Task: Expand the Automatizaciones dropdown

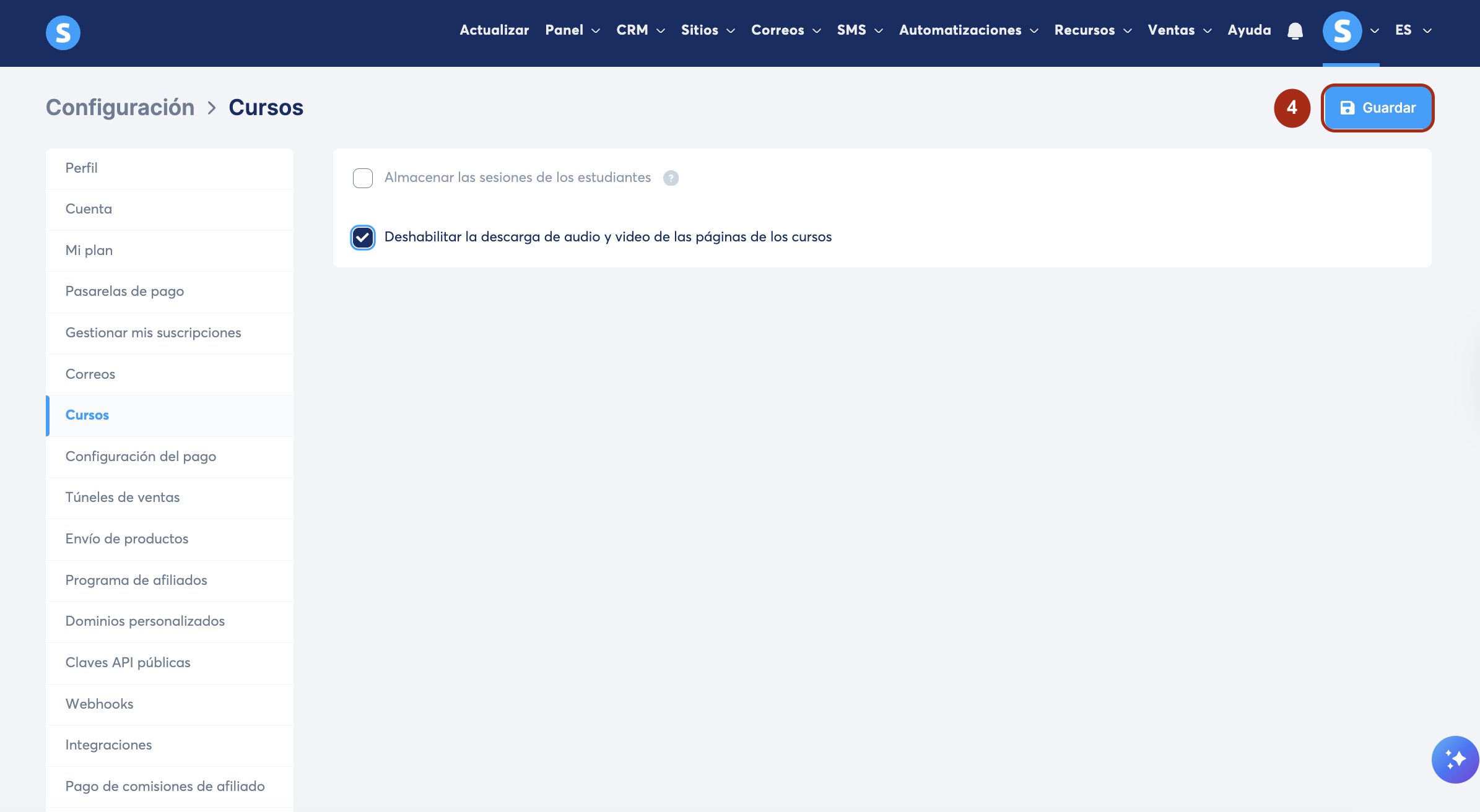Action: pos(969,30)
